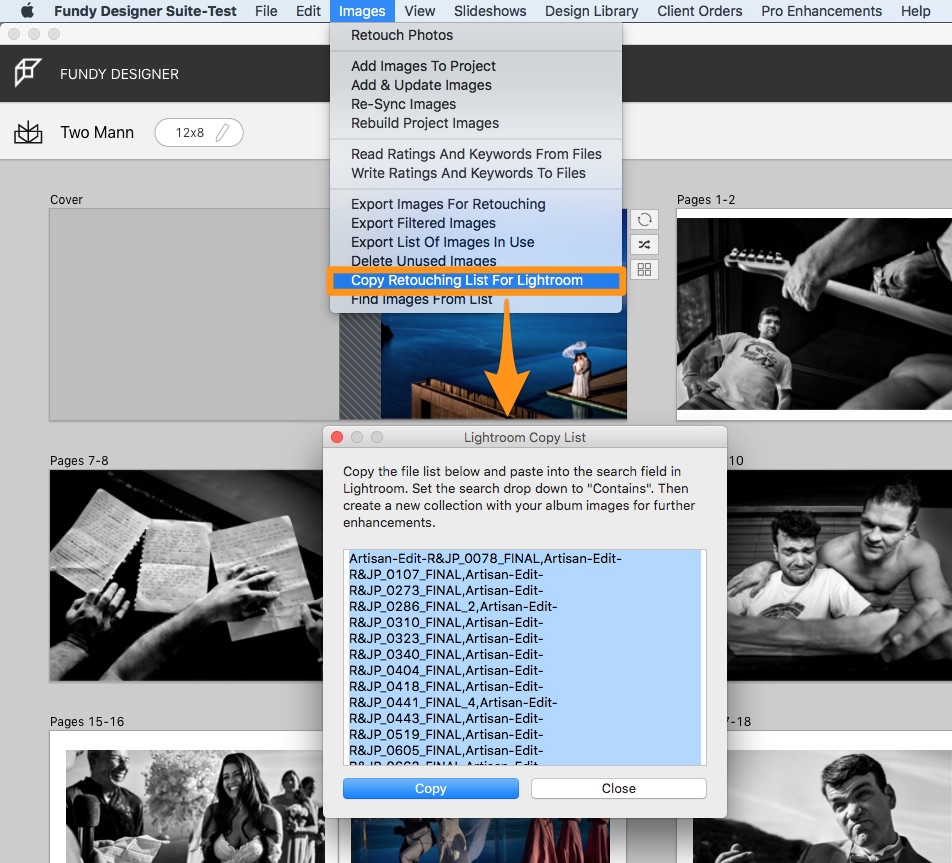Open Fundy Designer Suite-Test app menu

click(x=145, y=11)
